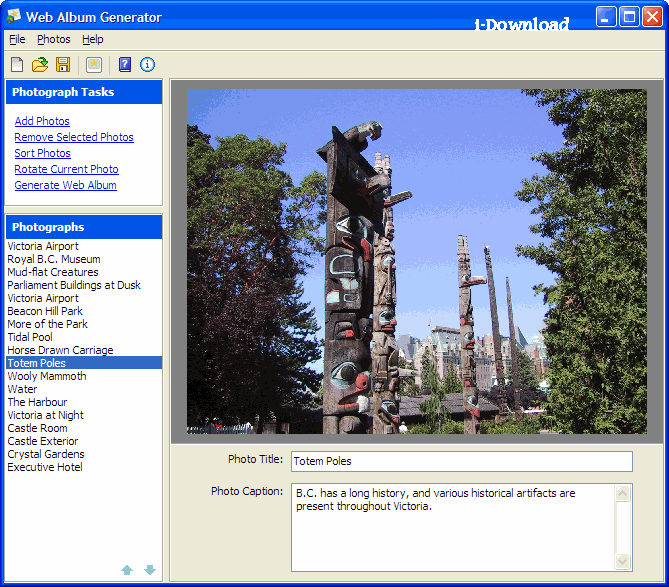This screenshot has height=587, width=669.
Task: Open help contents book icon
Action: 125,64
